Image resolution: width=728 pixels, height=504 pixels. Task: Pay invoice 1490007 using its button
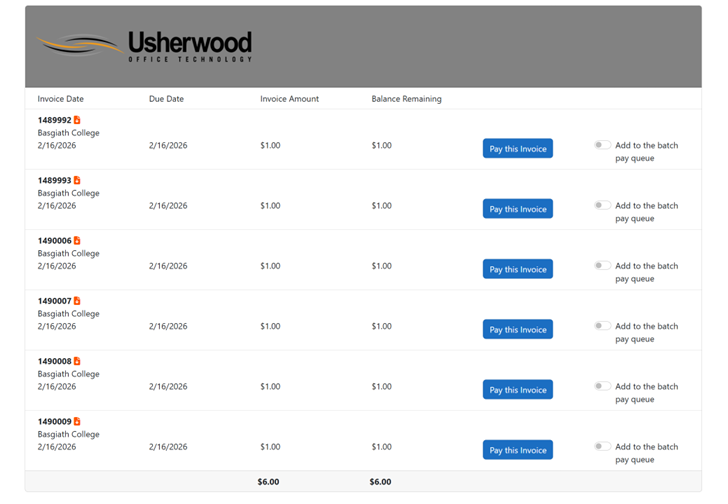coord(517,329)
